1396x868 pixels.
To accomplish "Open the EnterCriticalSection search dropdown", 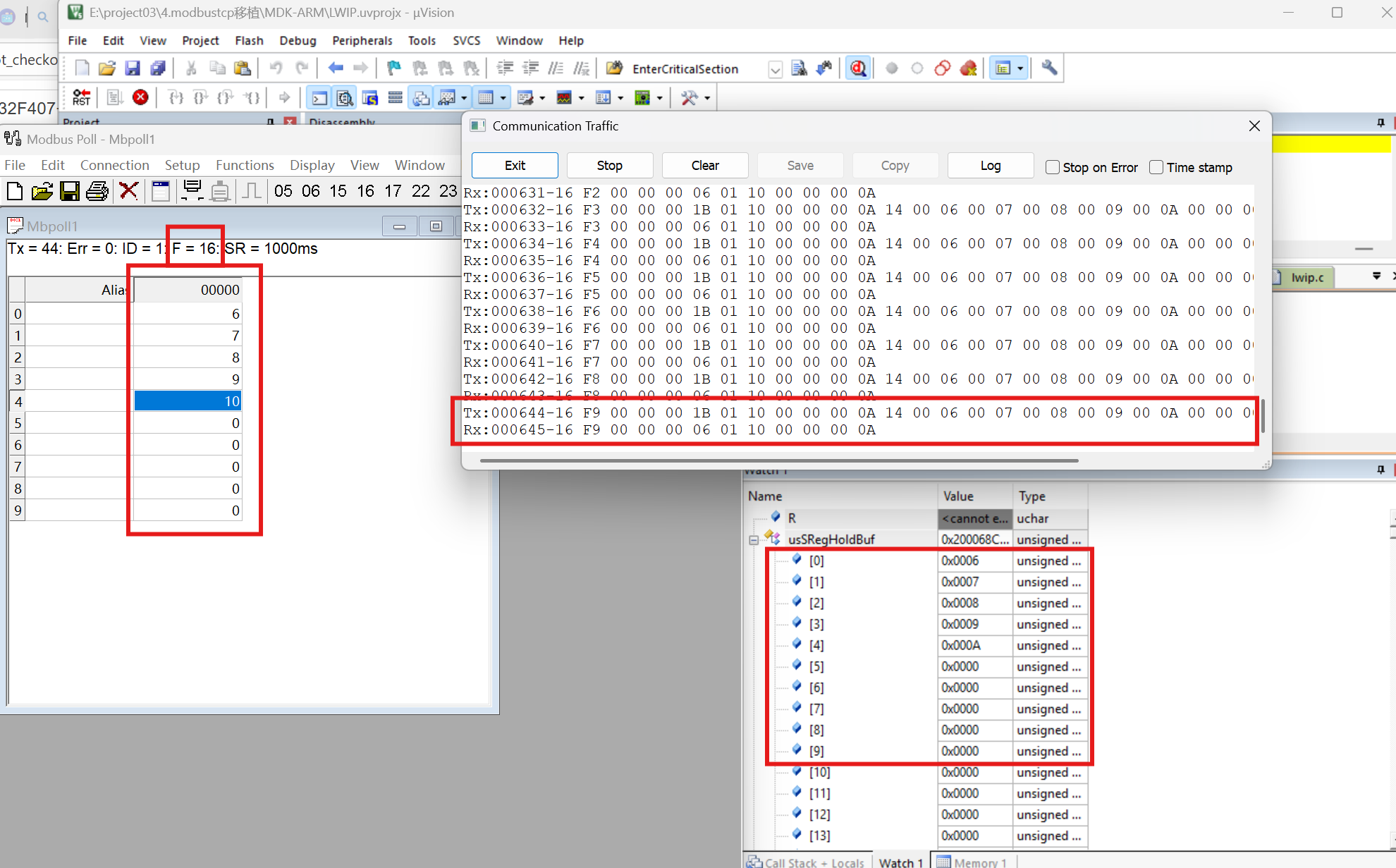I will pyautogui.click(x=775, y=69).
